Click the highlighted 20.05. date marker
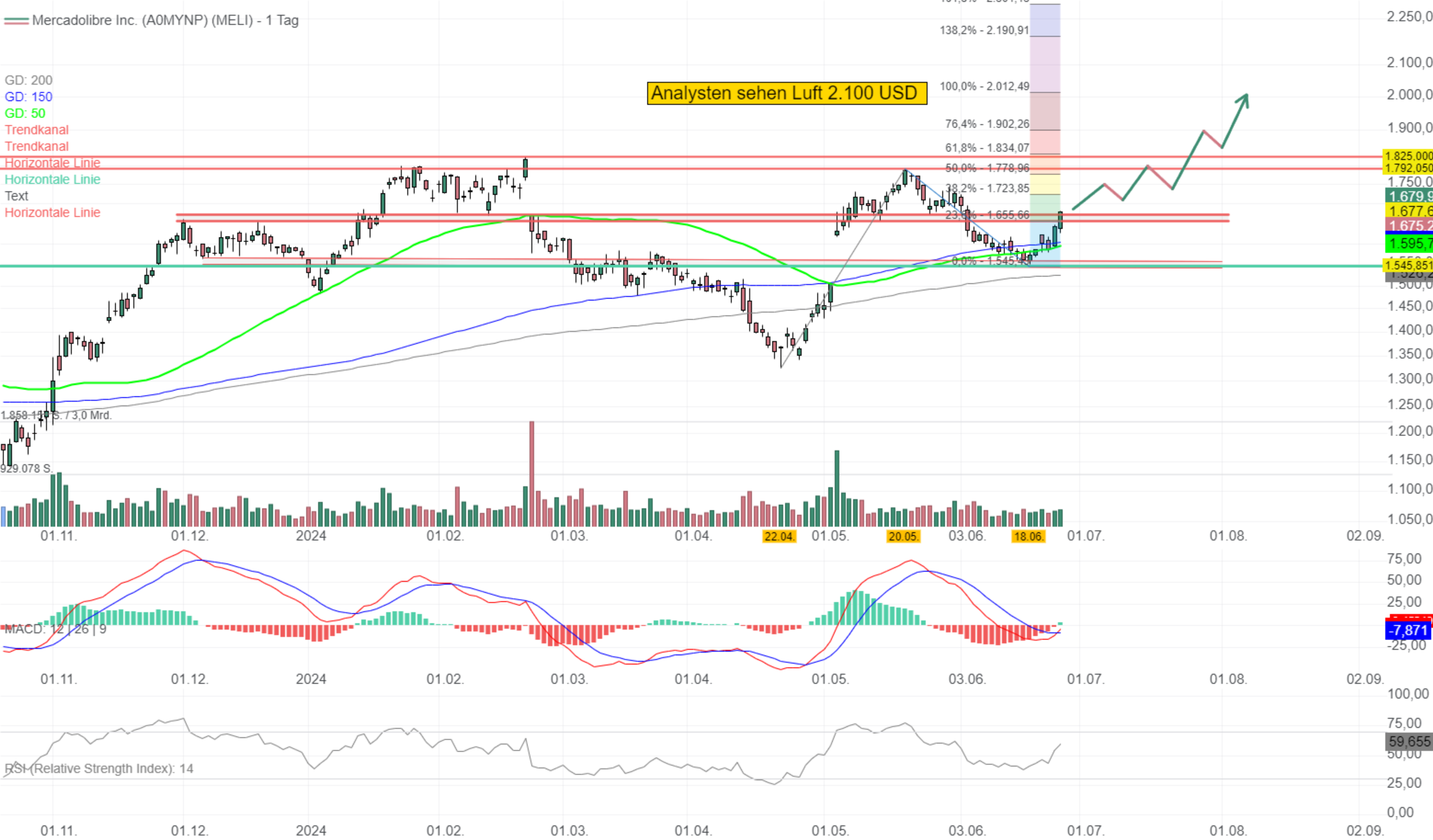Viewport: 1433px width, 840px height. 903,536
